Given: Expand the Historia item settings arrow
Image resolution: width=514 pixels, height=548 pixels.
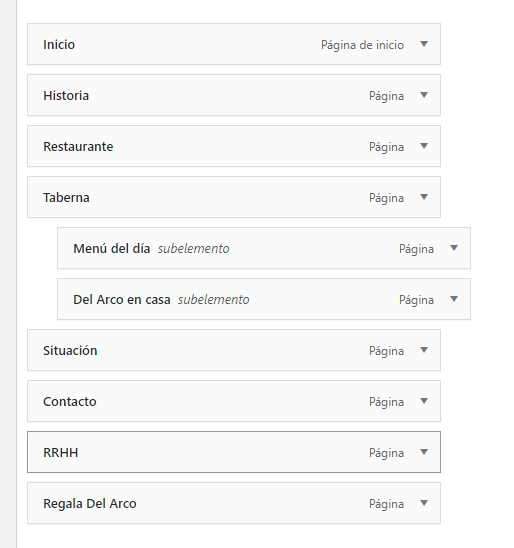Looking at the screenshot, I should [424, 95].
